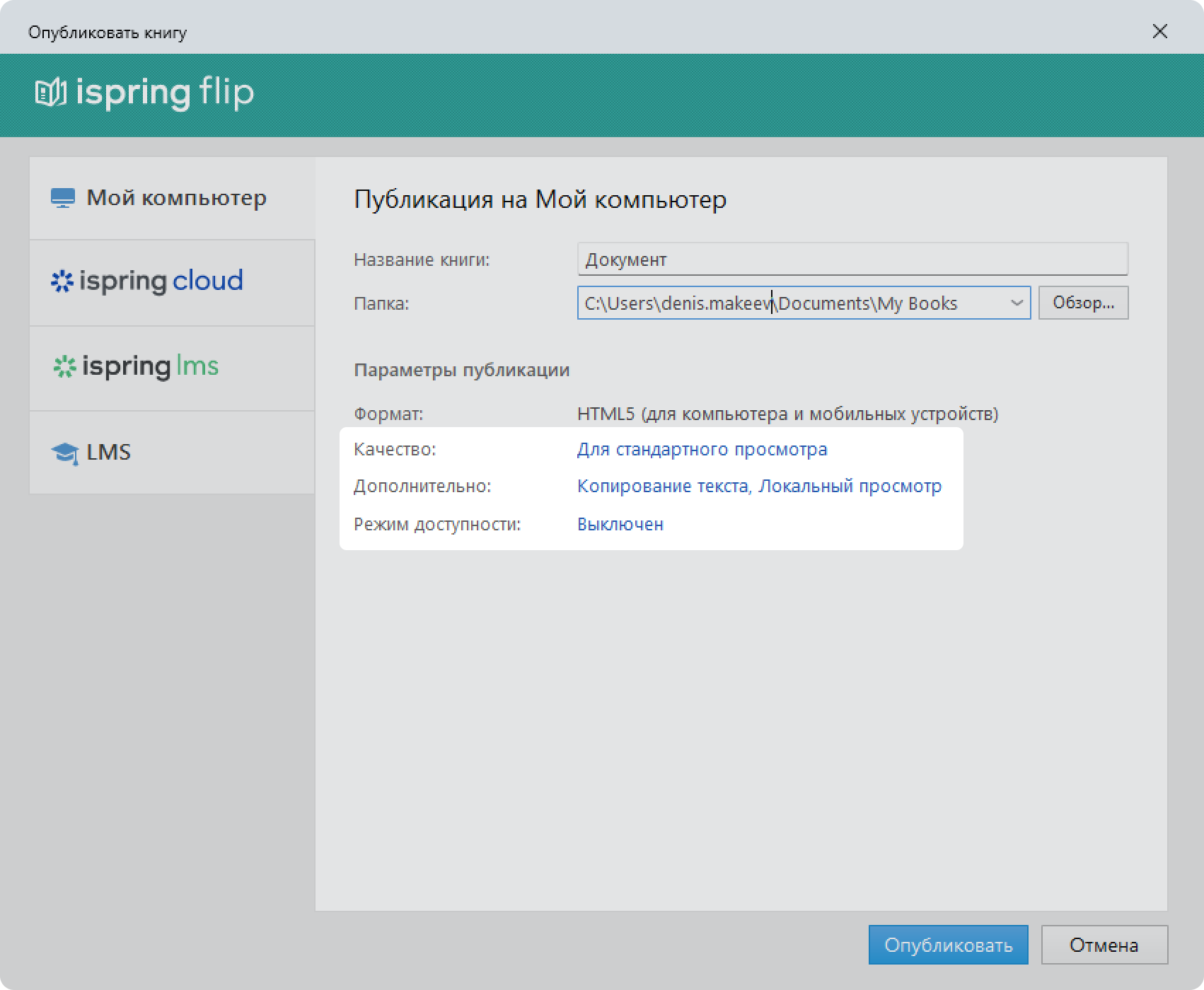Click the iSpring Flip book logo icon
The image size is (1204, 990).
[x=50, y=93]
